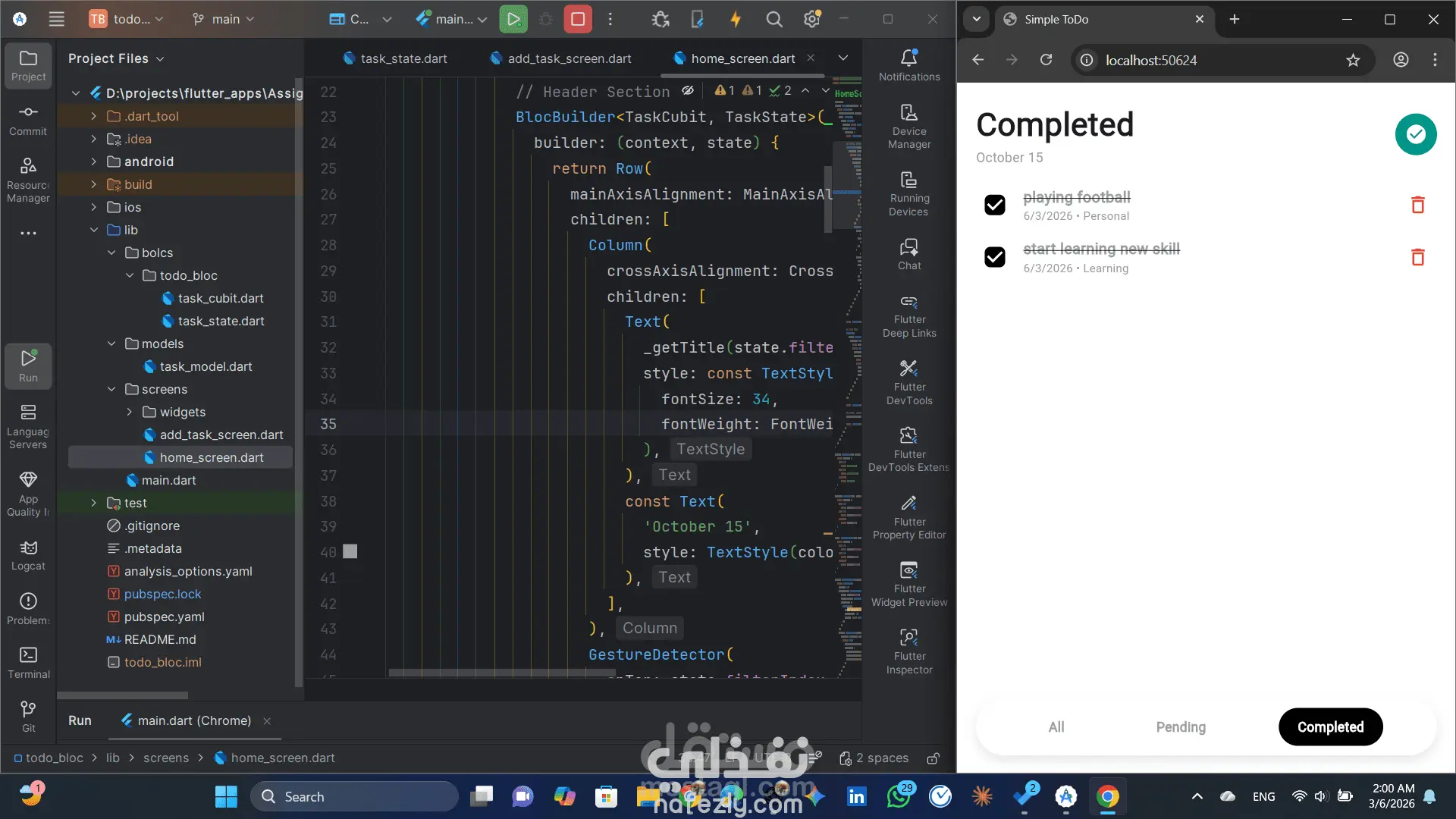
Task: Select the All filter button
Action: (1056, 726)
